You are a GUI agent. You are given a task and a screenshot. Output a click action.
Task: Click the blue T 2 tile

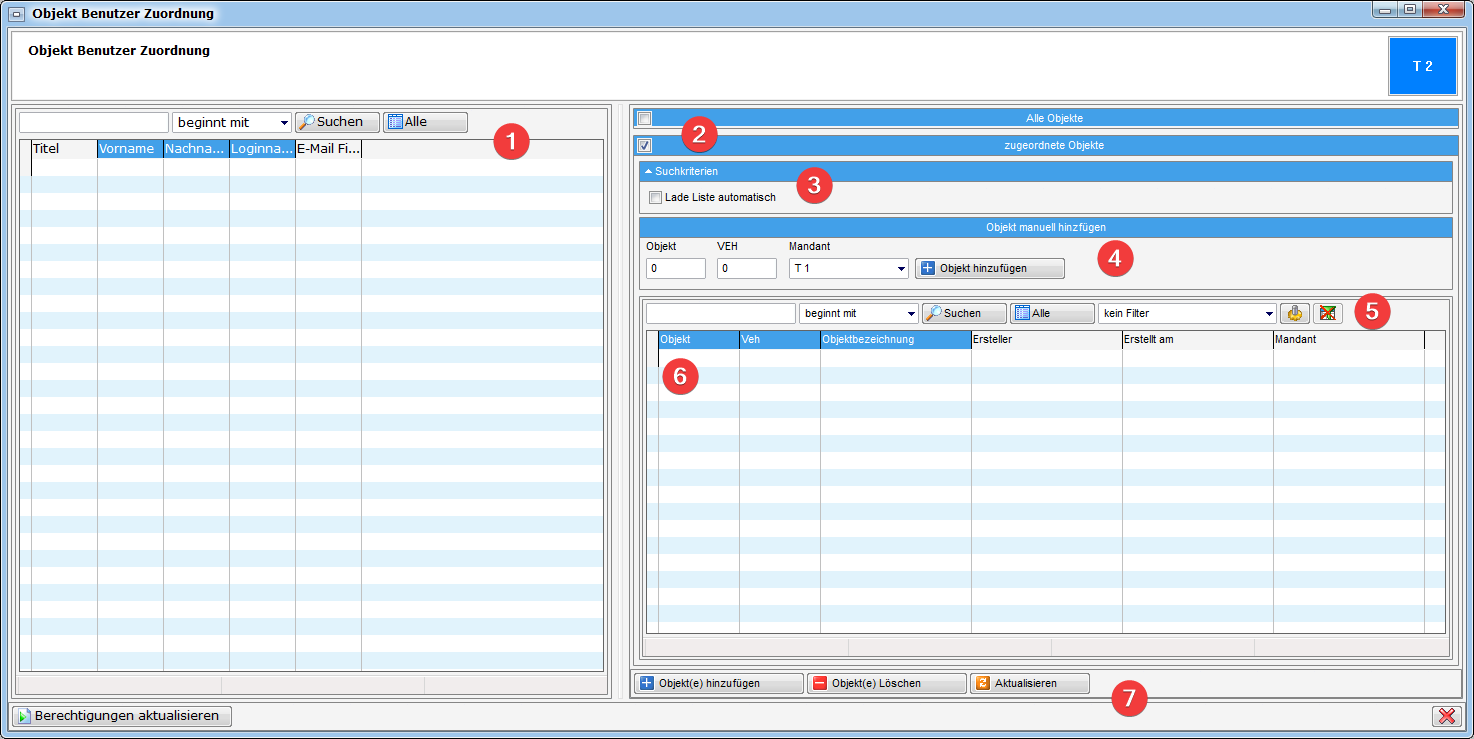[x=1422, y=66]
